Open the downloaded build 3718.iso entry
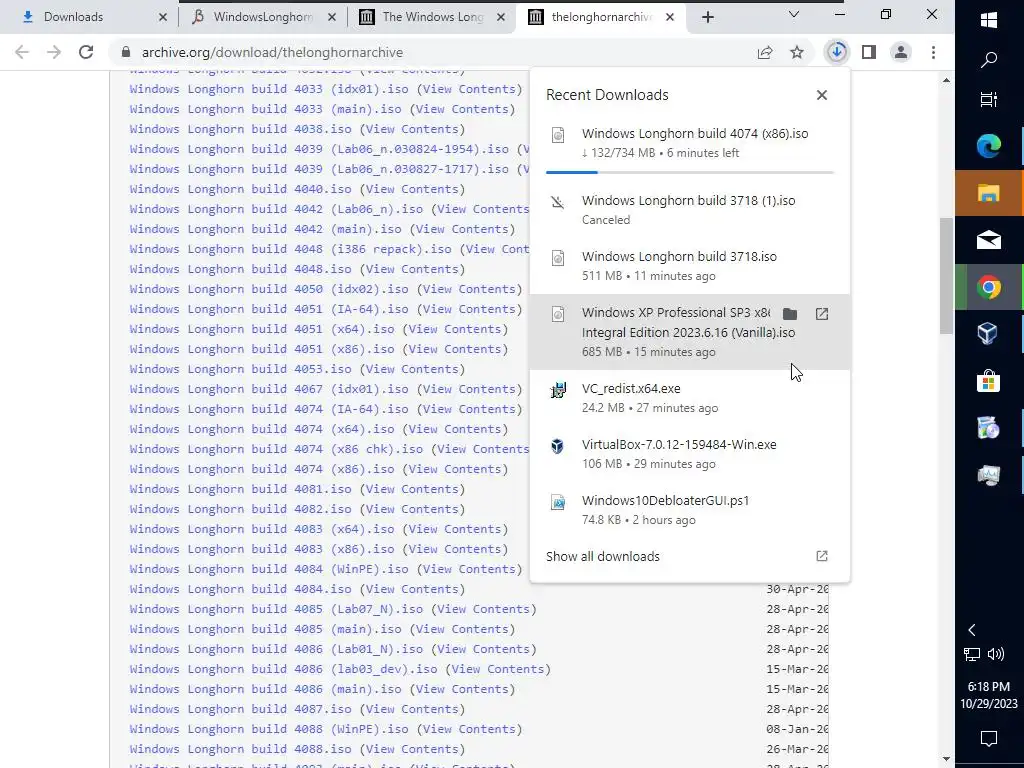This screenshot has height=768, width=1024. 690,266
